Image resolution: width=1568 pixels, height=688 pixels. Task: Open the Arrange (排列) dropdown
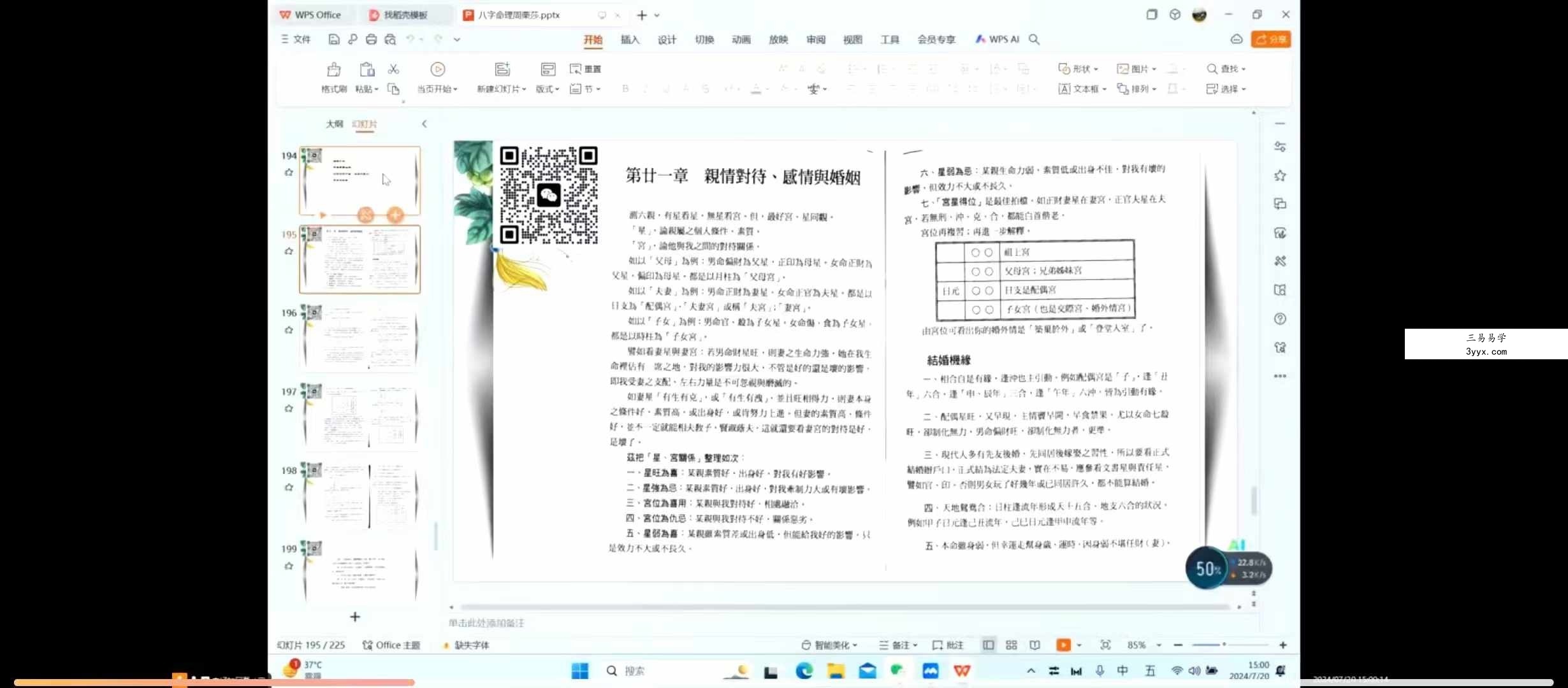[1136, 89]
